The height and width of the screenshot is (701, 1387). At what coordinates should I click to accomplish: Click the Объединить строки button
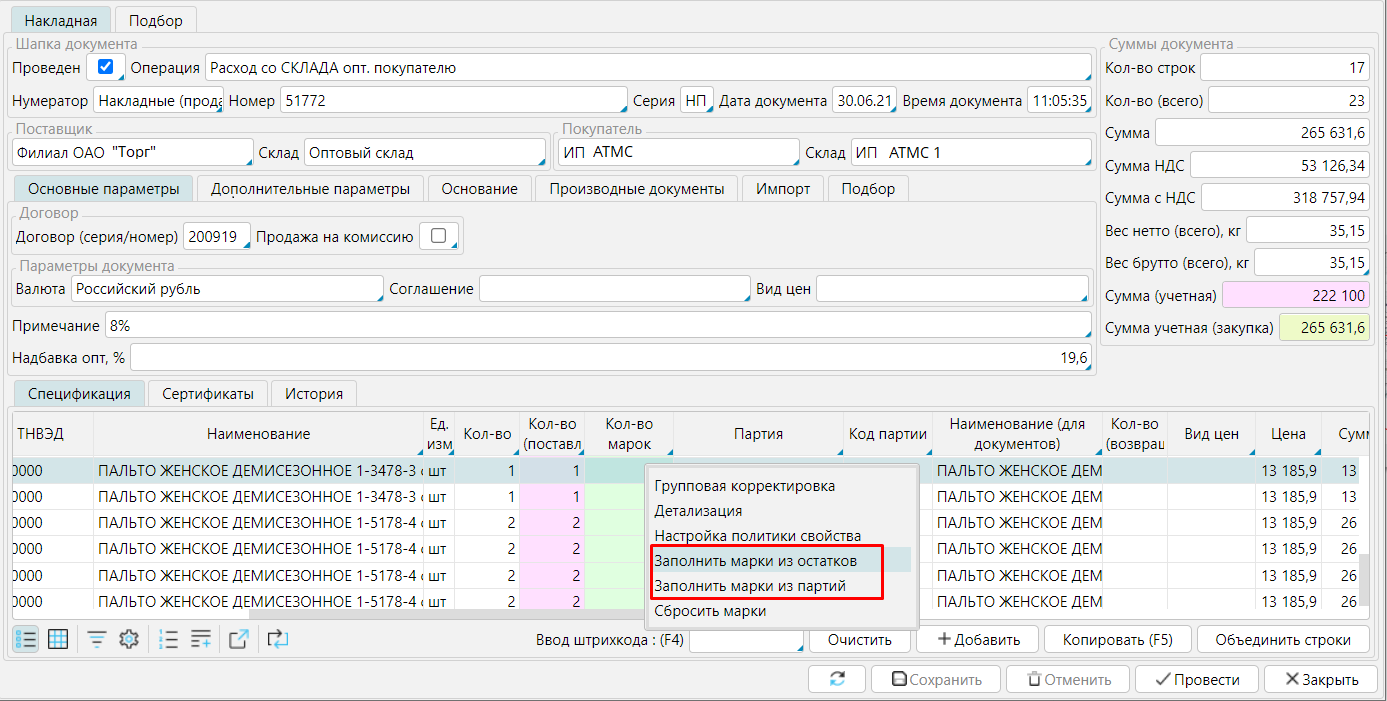coord(1282,640)
